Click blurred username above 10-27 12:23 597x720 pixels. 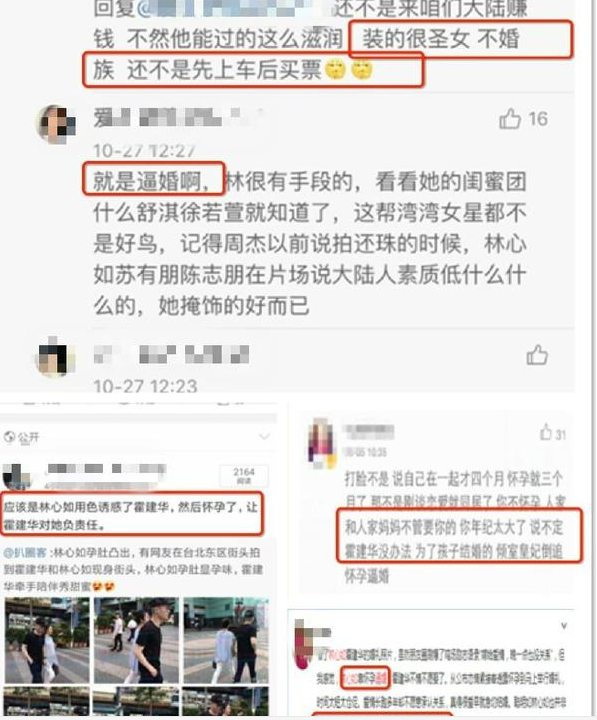tap(171, 354)
